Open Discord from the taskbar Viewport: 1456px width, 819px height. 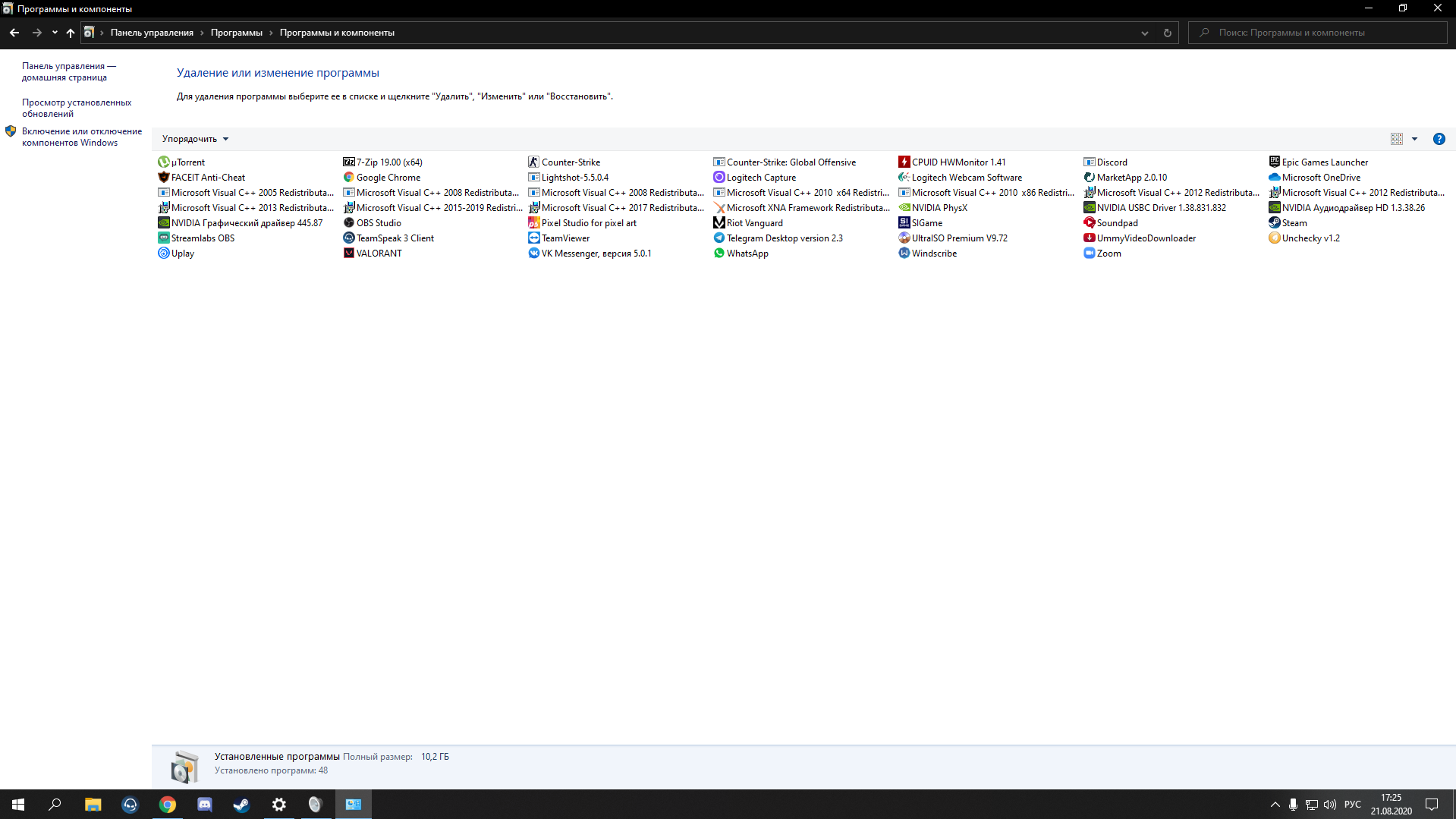pos(204,805)
